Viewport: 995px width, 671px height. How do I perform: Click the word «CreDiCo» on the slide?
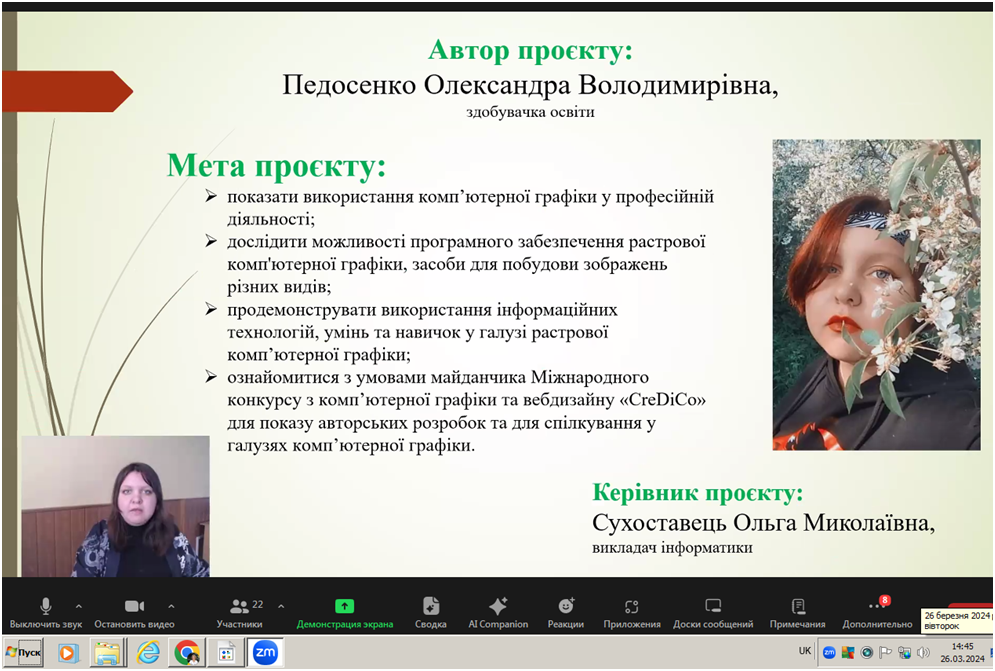(x=661, y=400)
